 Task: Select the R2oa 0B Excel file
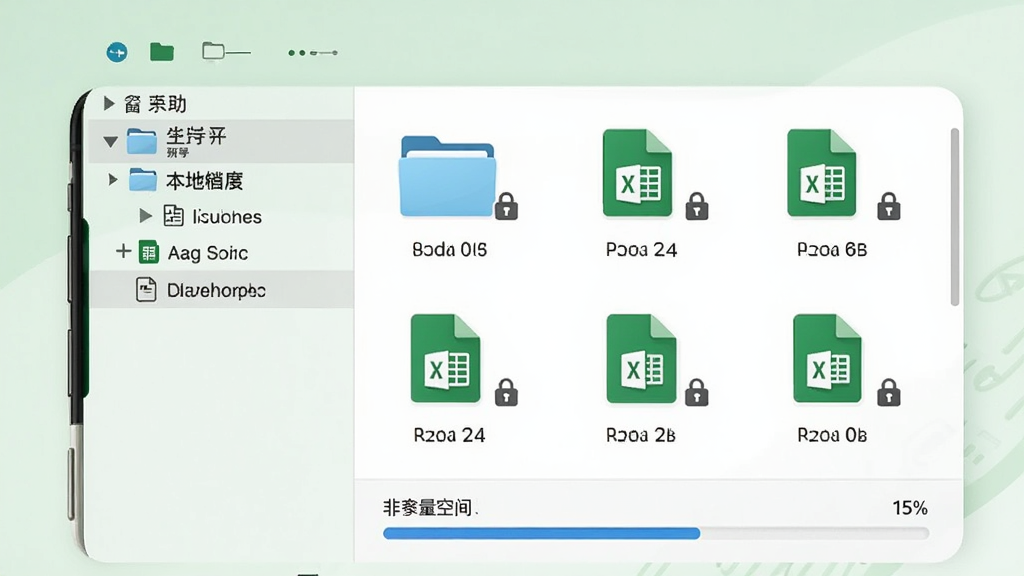tap(827, 359)
